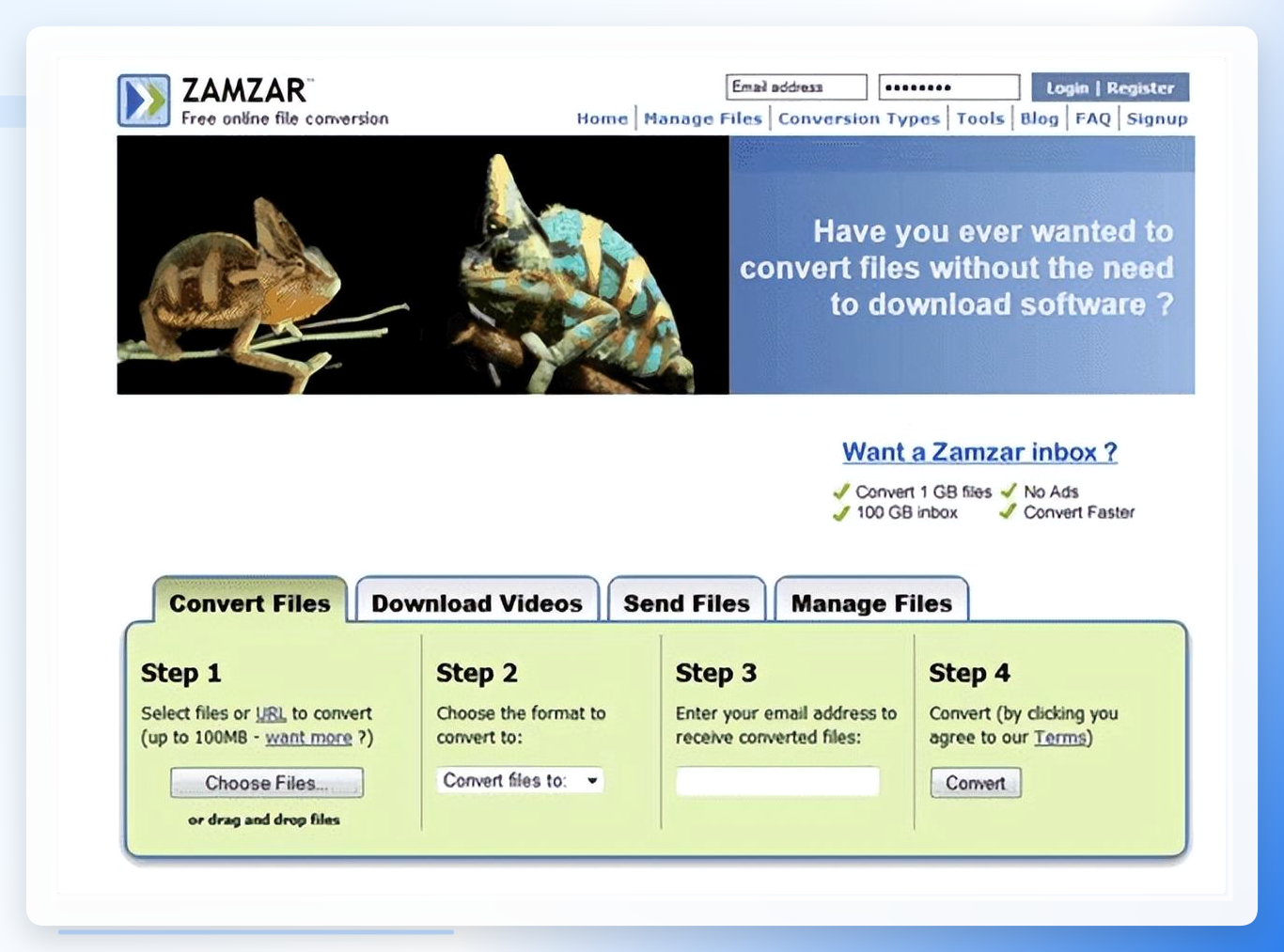Expand the 'Convert files to' dropdown
The height and width of the screenshot is (952, 1284).
520,780
